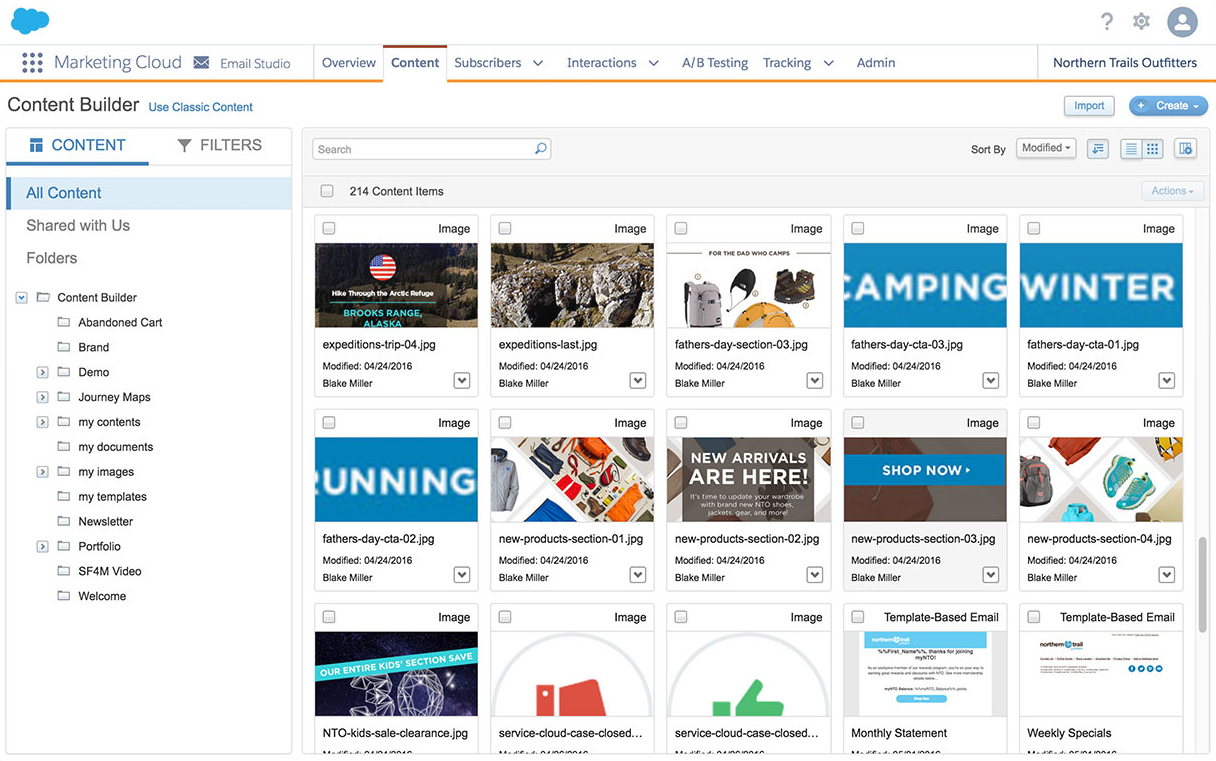Image resolution: width=1216 pixels, height=761 pixels.
Task: Open the app launcher grid icon
Action: coord(32,62)
